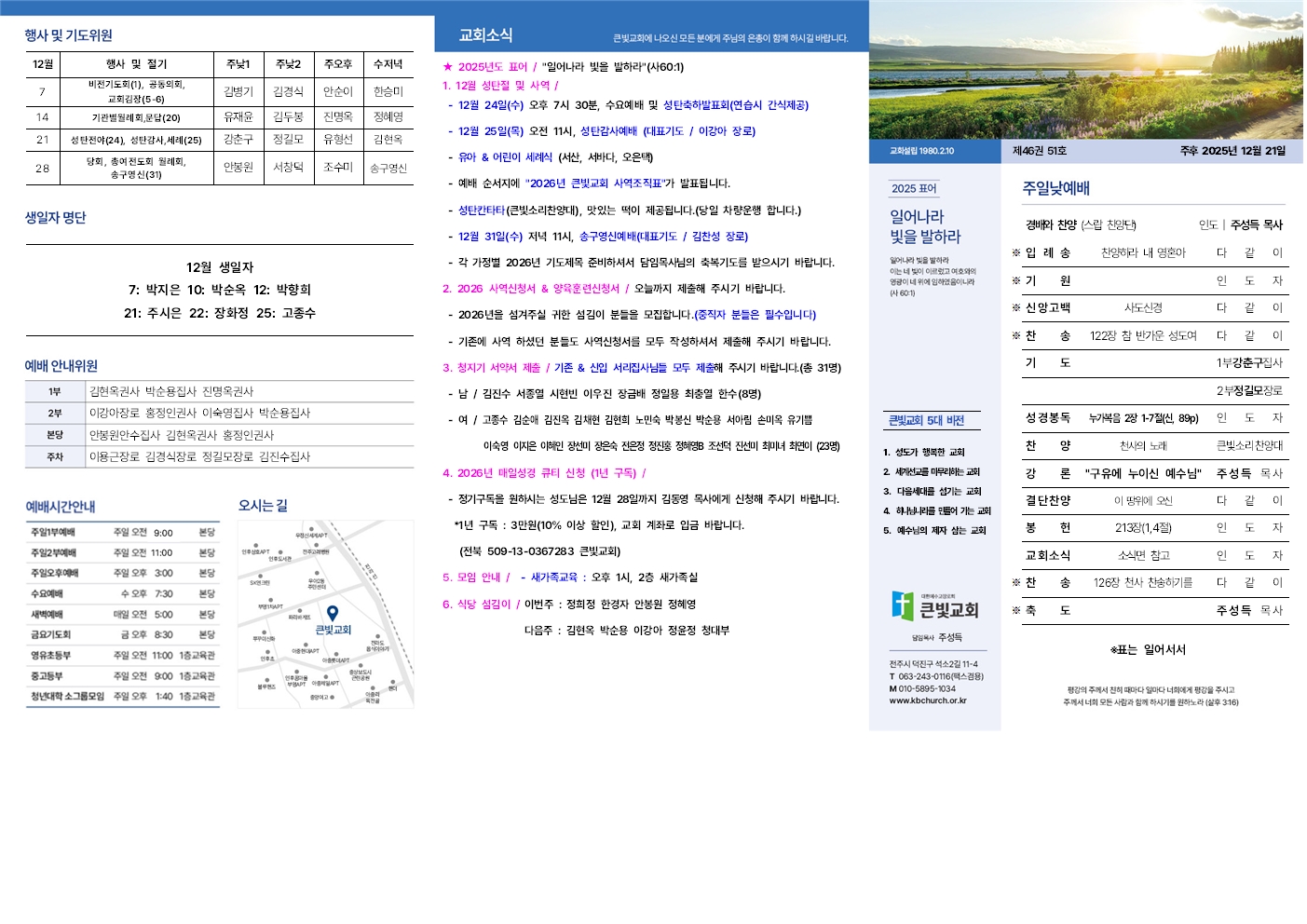The image size is (1307, 924).
Task: Click the phone number 063-243-0116
Action: pos(936,676)
